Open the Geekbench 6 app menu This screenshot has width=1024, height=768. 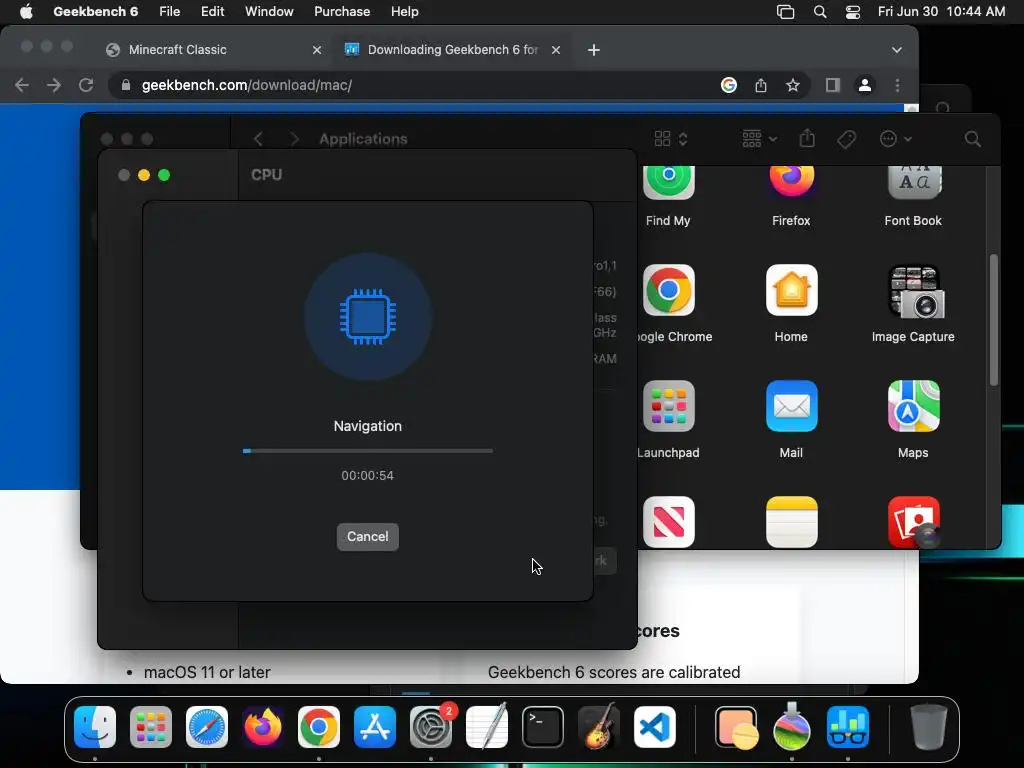95,12
